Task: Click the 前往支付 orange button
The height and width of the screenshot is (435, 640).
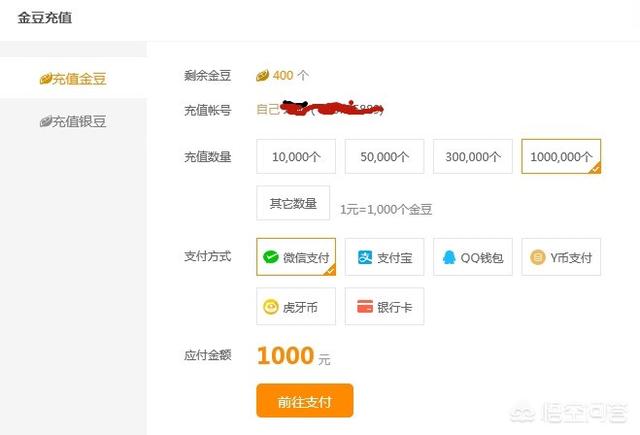Action: click(x=305, y=401)
